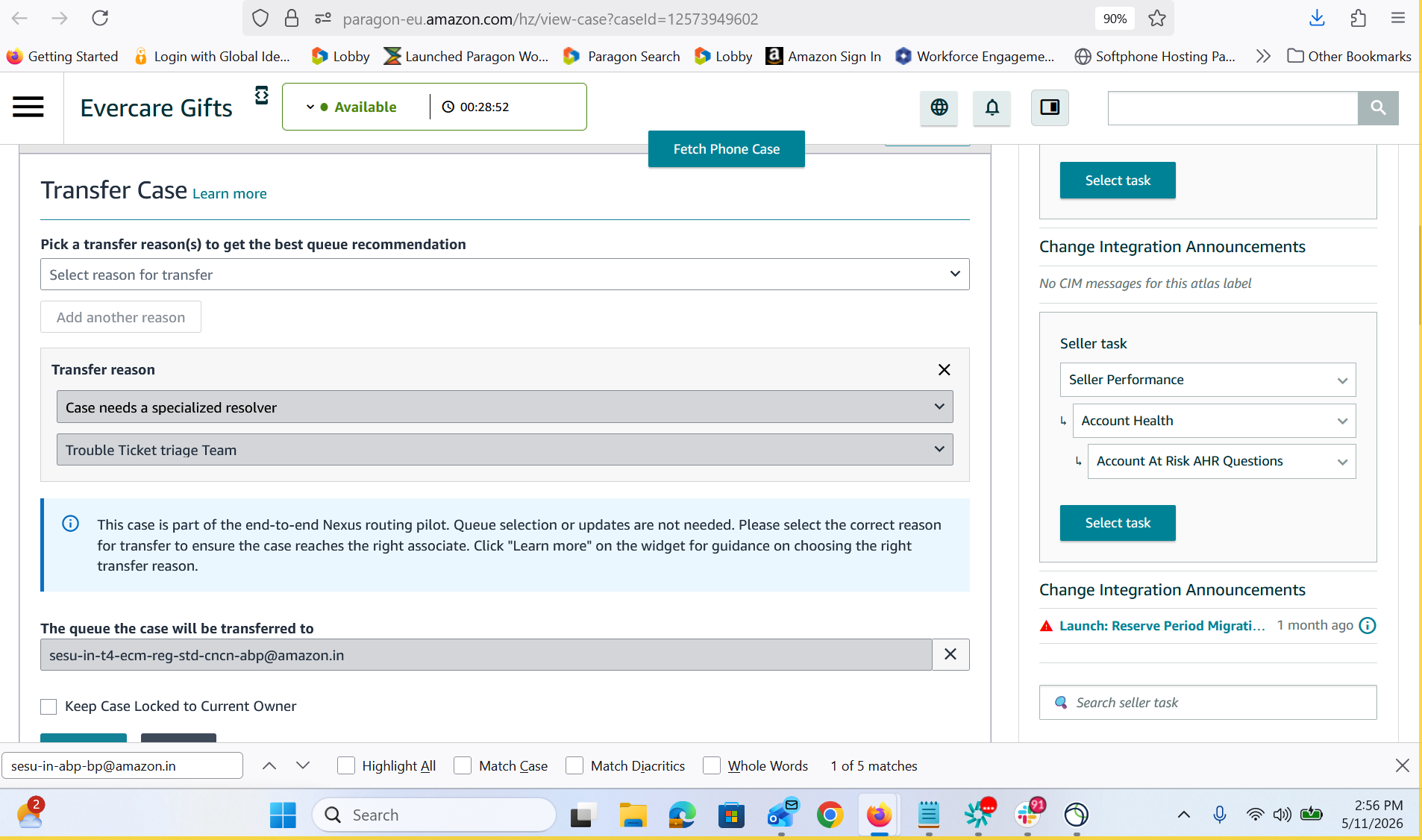This screenshot has width=1422, height=840.
Task: Click the Windows taskbar Search box
Action: 434,815
